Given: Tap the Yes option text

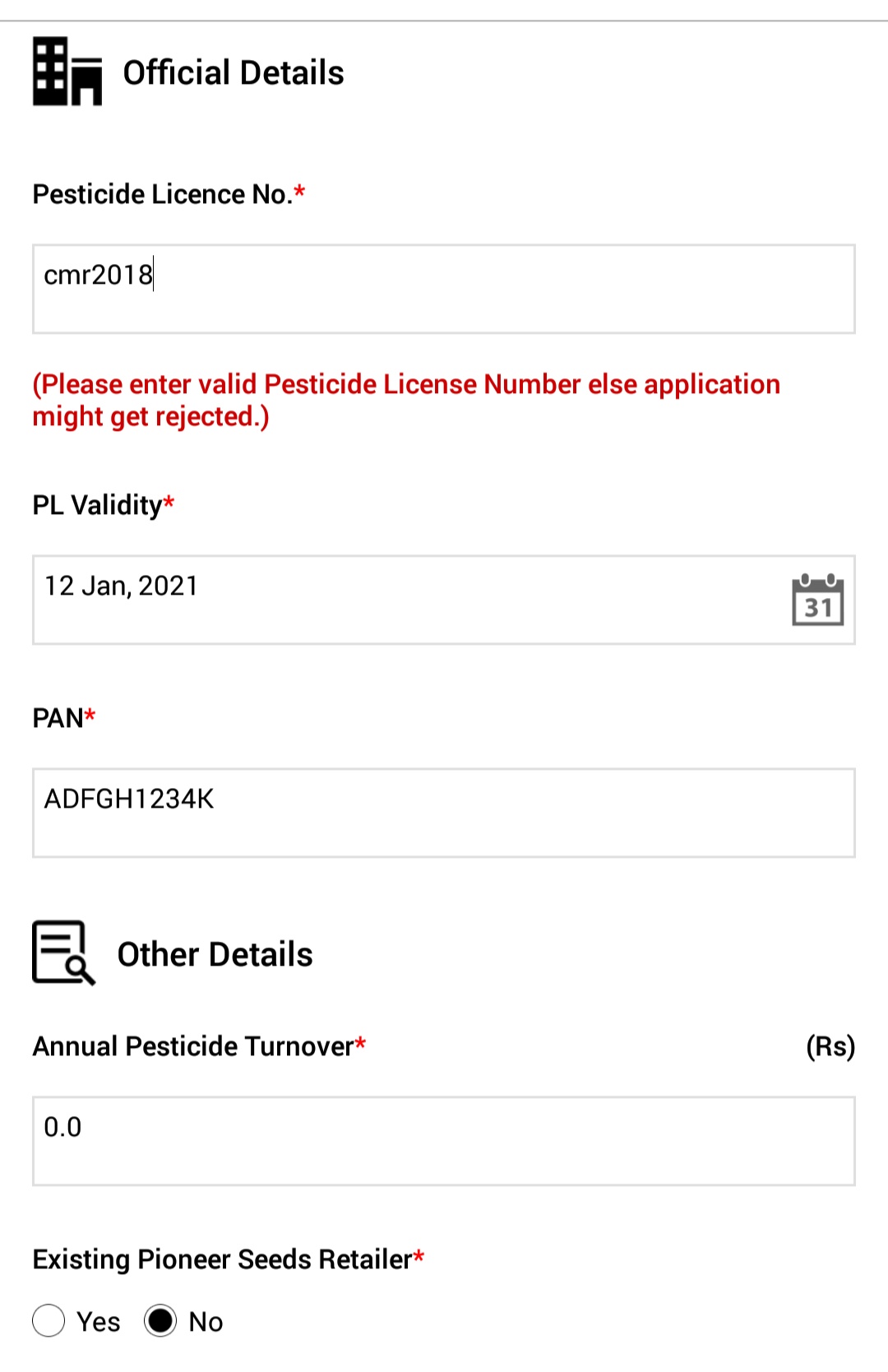Looking at the screenshot, I should coord(99,1322).
